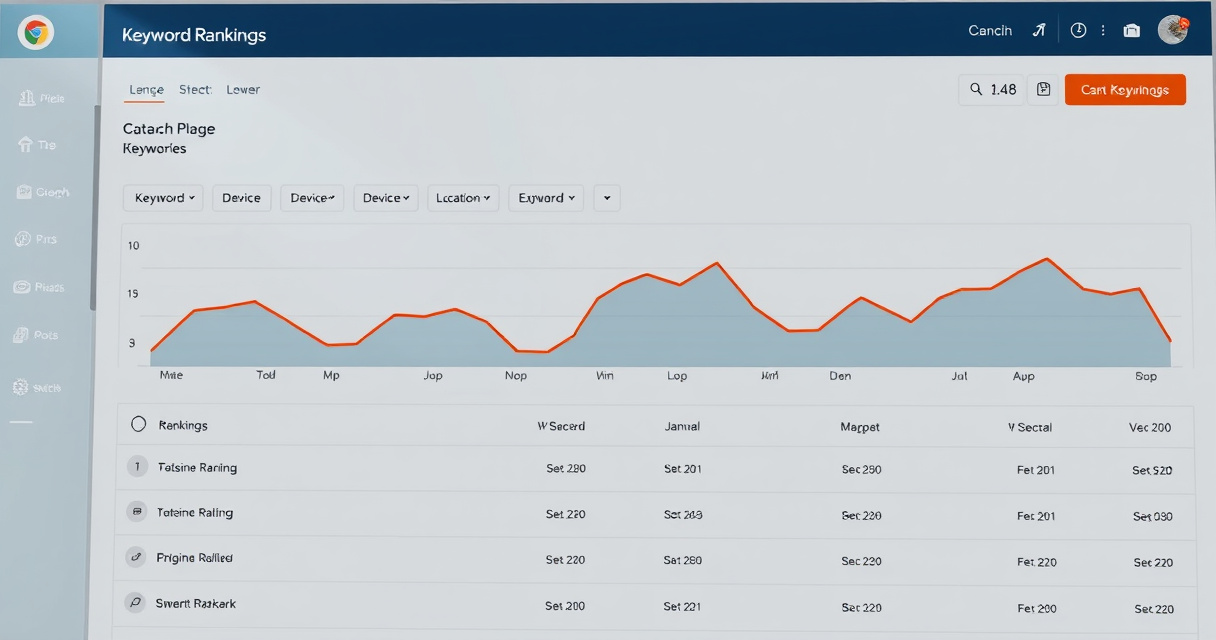Image resolution: width=1216 pixels, height=640 pixels.
Task: Open the user profile avatar
Action: (x=1172, y=30)
